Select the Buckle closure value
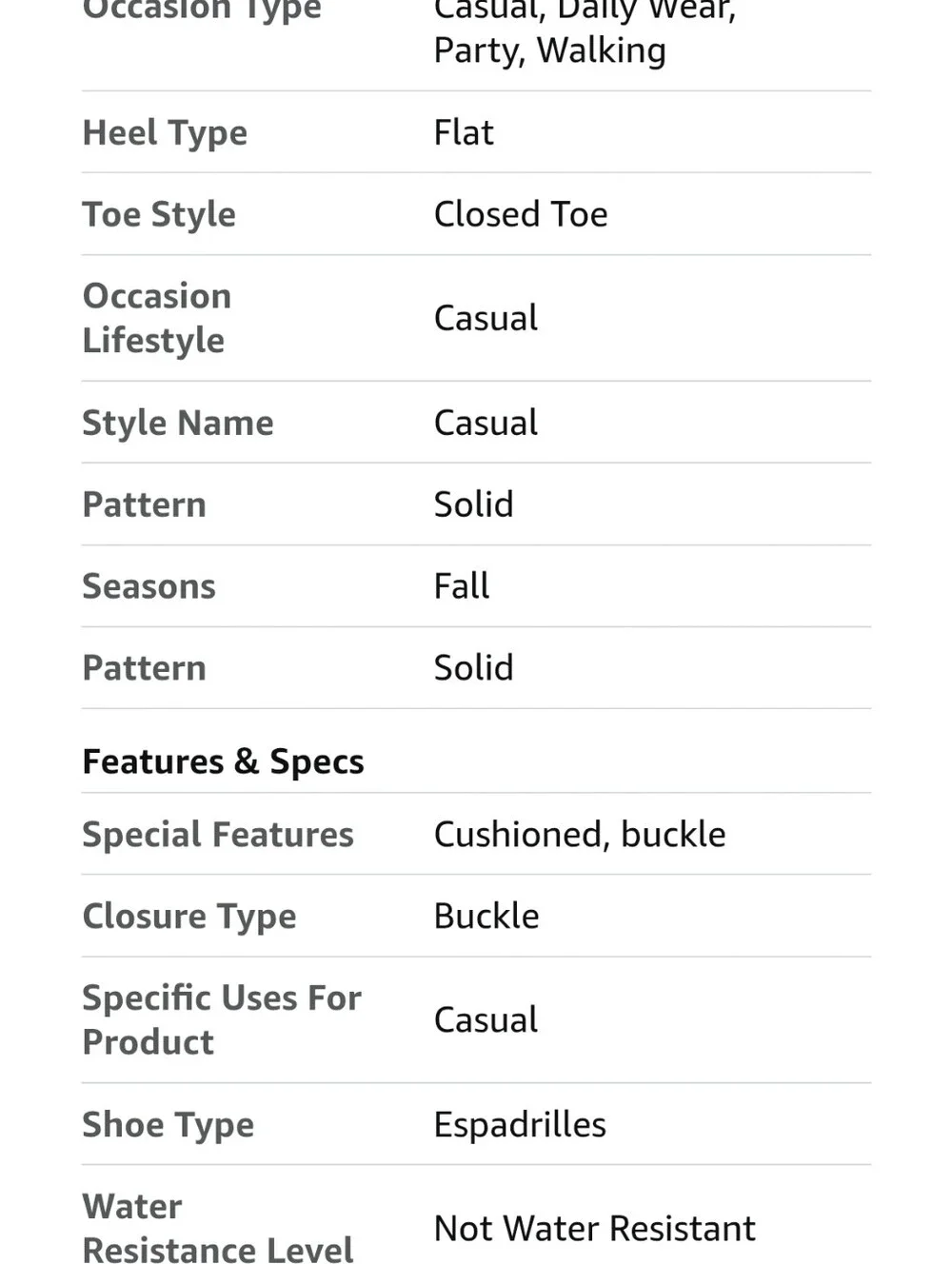Screen dimensions: 952x1264 (486, 916)
